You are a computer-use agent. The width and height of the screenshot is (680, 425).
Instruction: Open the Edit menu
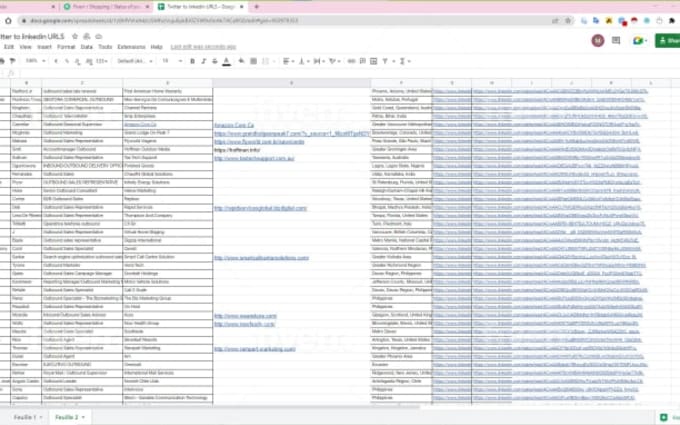pos(9,47)
